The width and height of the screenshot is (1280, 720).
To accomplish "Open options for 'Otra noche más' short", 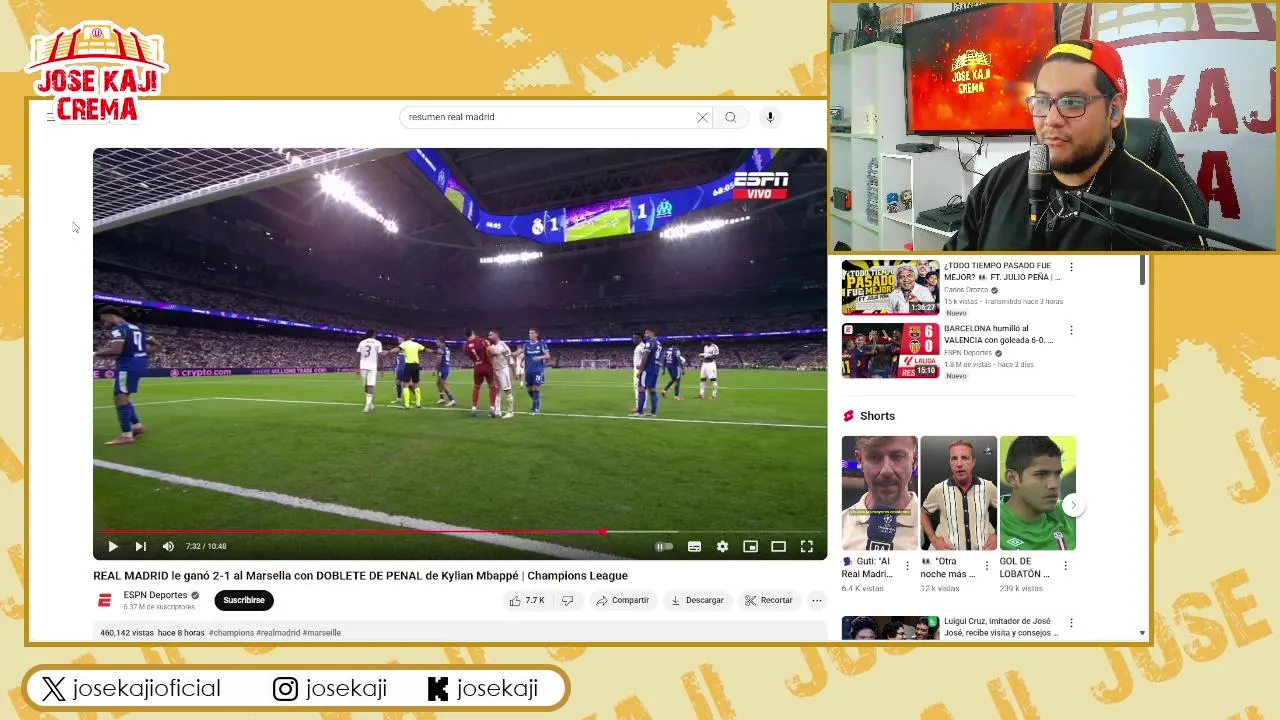I will tap(986, 566).
